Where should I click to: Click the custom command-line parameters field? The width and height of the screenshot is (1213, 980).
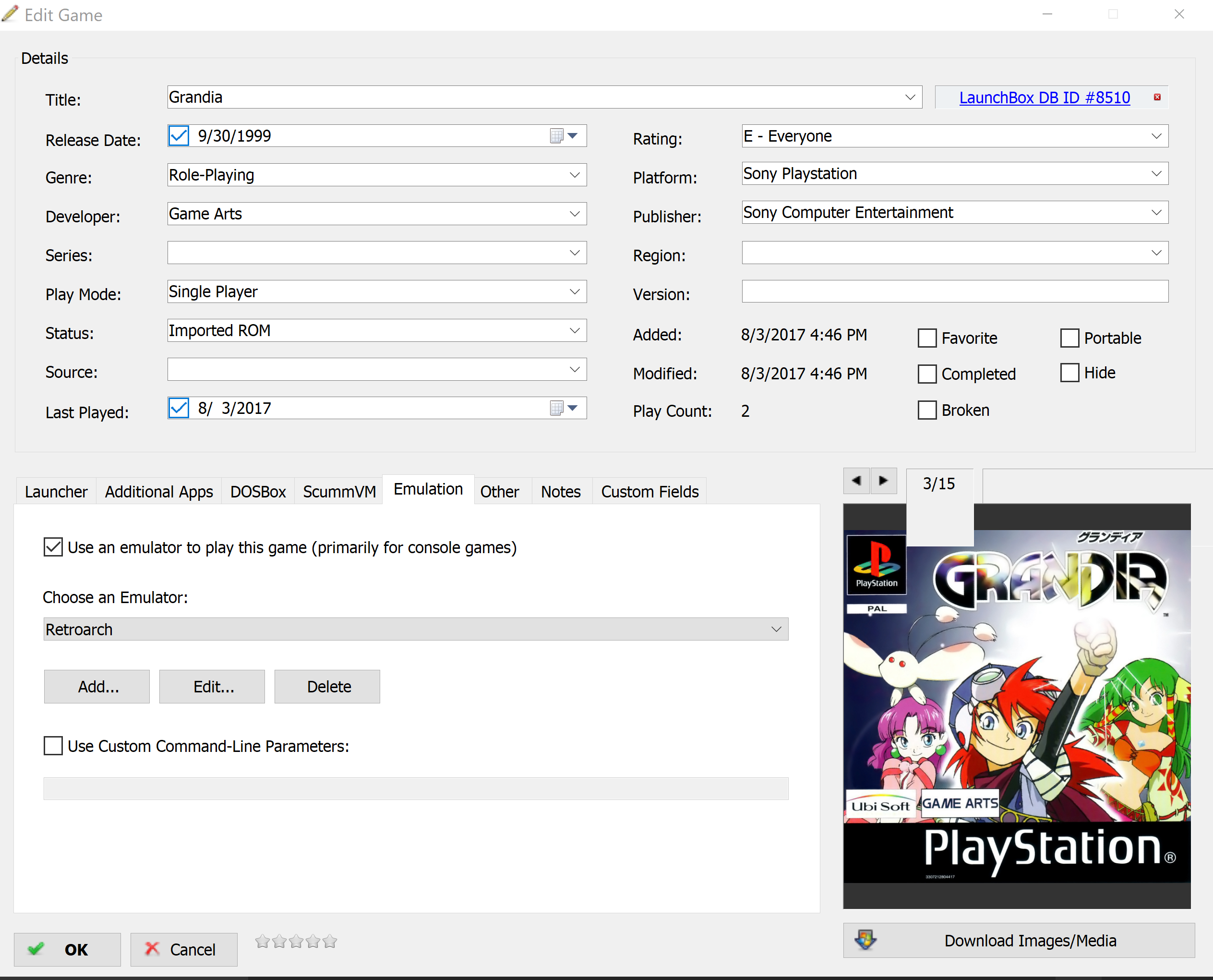(416, 788)
